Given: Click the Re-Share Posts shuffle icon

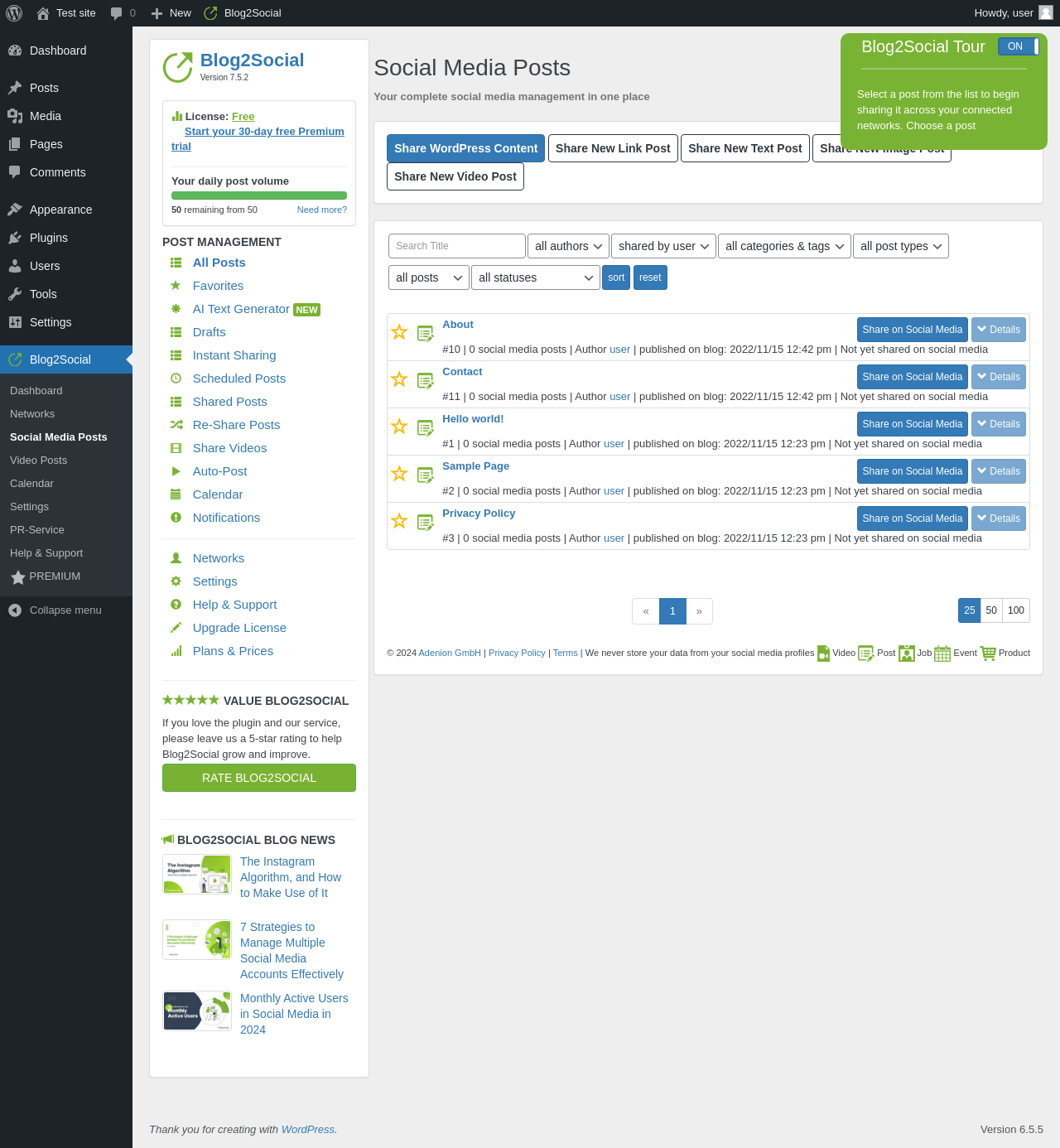Looking at the screenshot, I should click(176, 425).
